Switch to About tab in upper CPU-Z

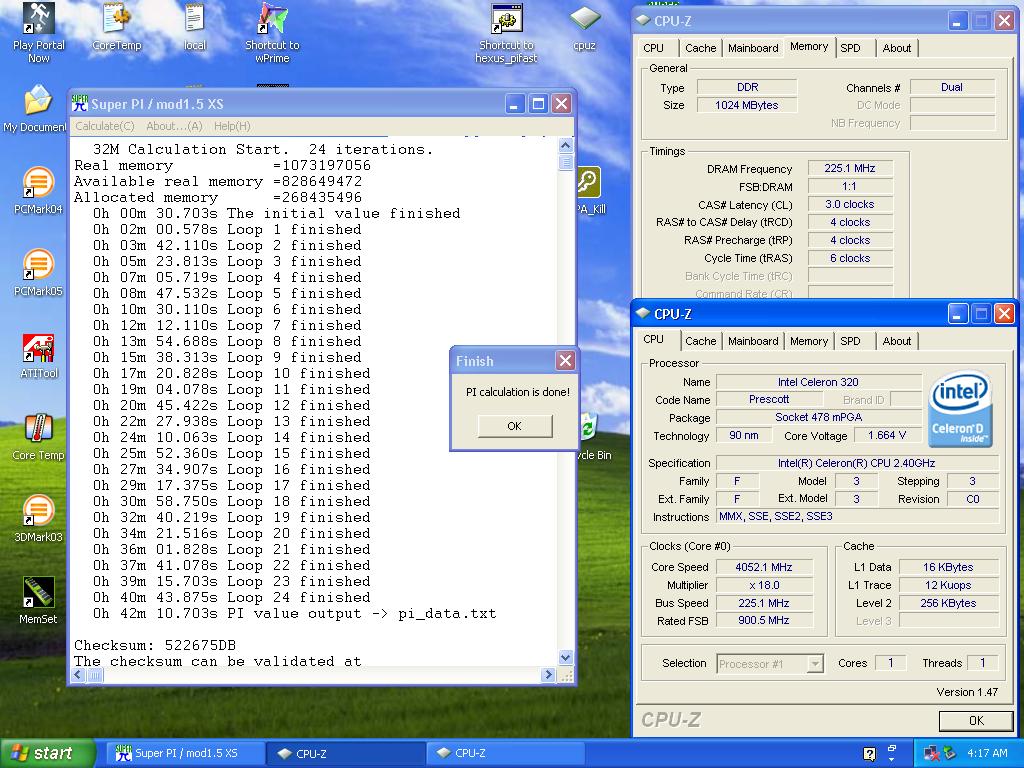point(897,48)
